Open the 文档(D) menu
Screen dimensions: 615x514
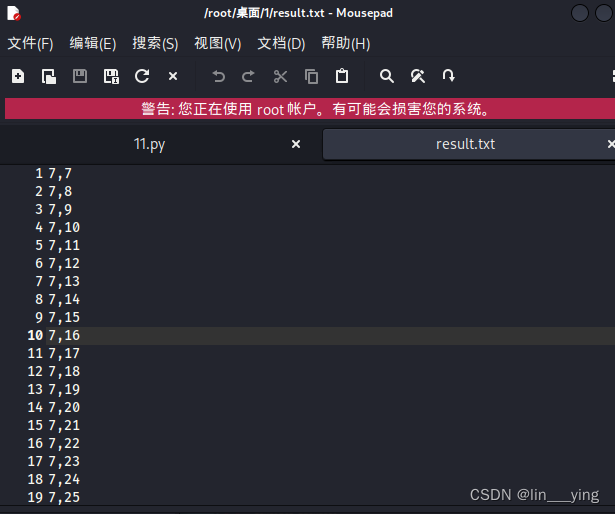pos(281,44)
